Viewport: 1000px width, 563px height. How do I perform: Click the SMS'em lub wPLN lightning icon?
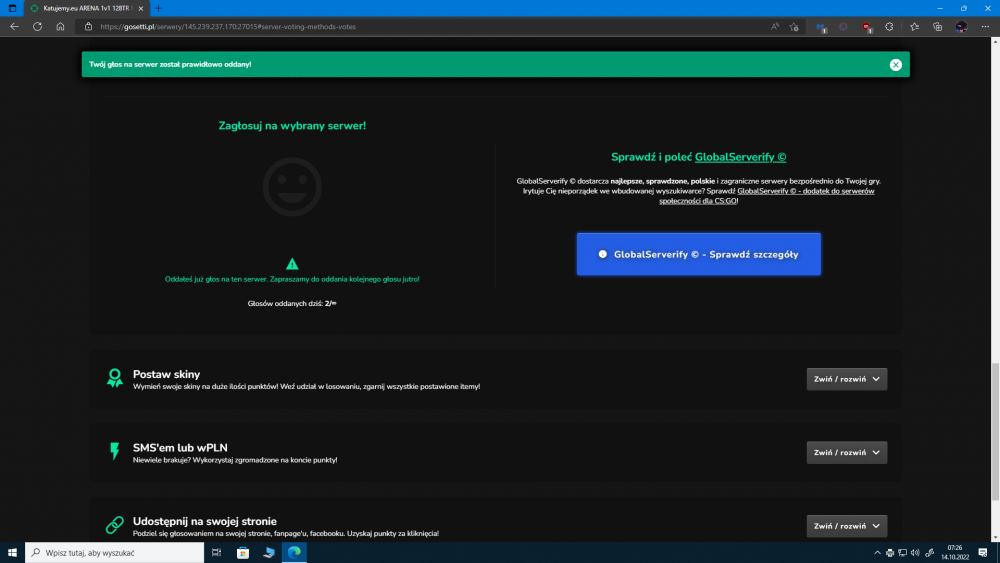click(115, 451)
